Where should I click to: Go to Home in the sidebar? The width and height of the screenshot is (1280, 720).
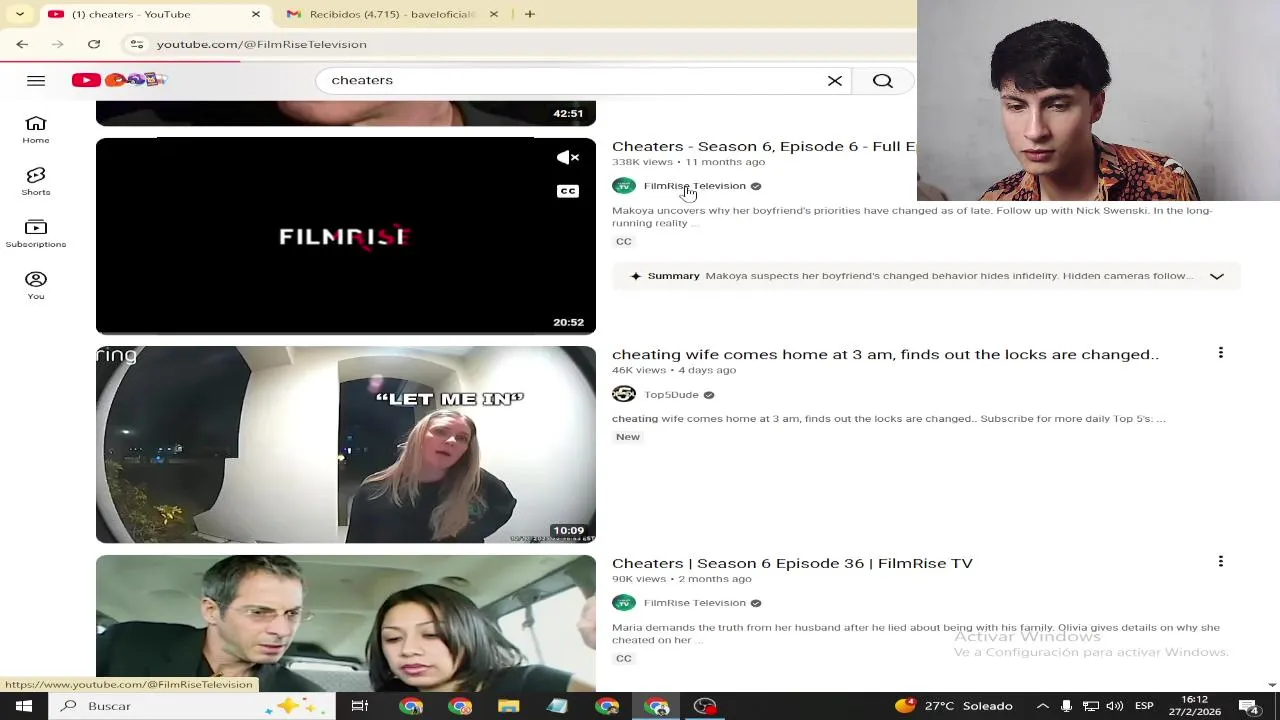36,130
